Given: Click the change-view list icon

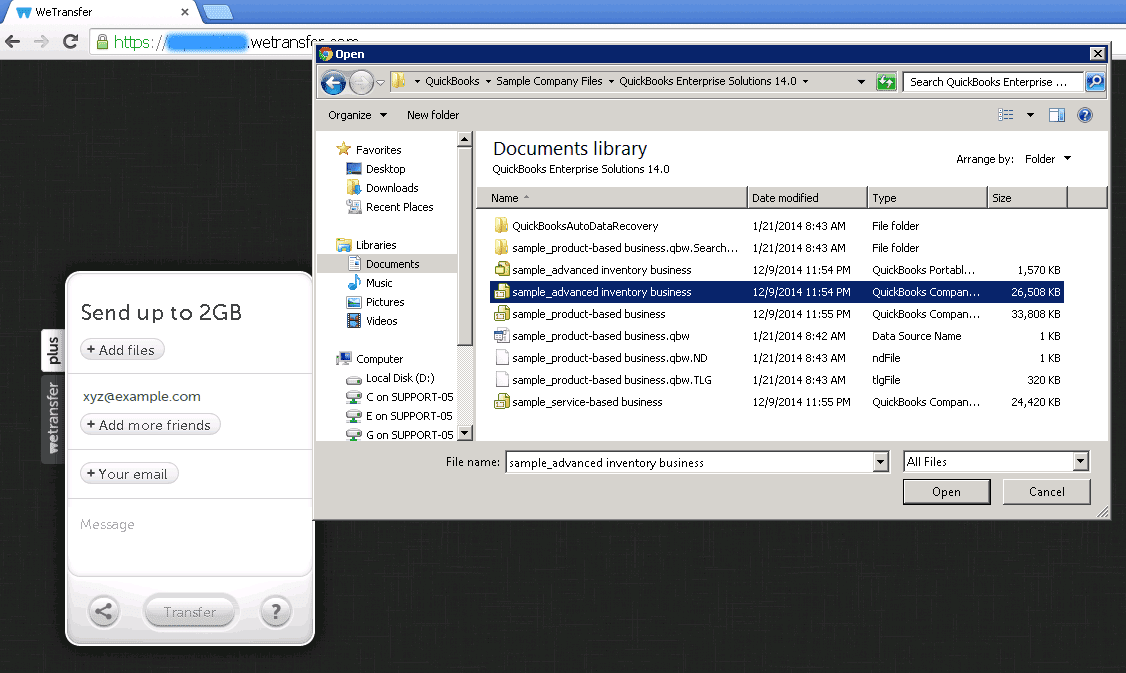Looking at the screenshot, I should tap(1005, 114).
